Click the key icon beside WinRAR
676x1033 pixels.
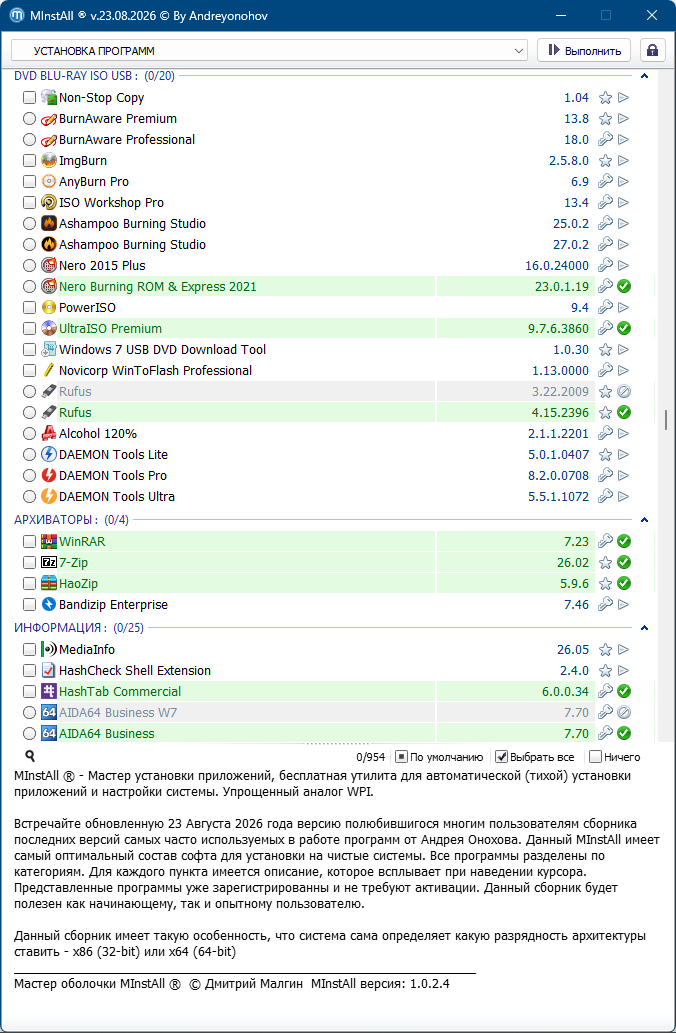click(x=605, y=542)
